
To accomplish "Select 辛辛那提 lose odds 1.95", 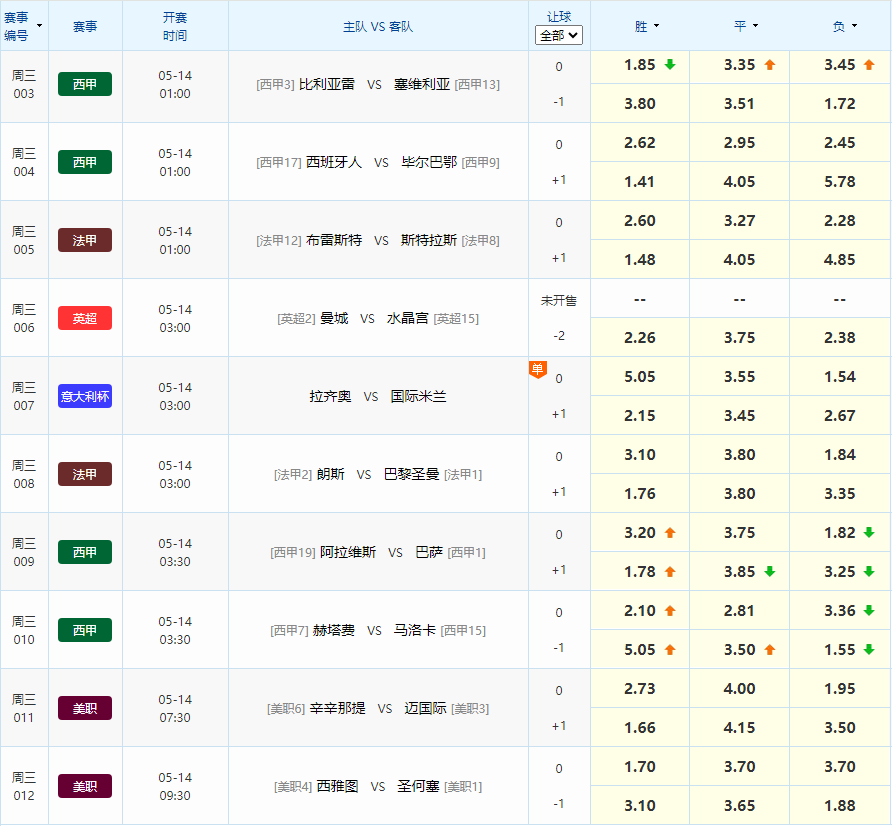I will pyautogui.click(x=840, y=688).
